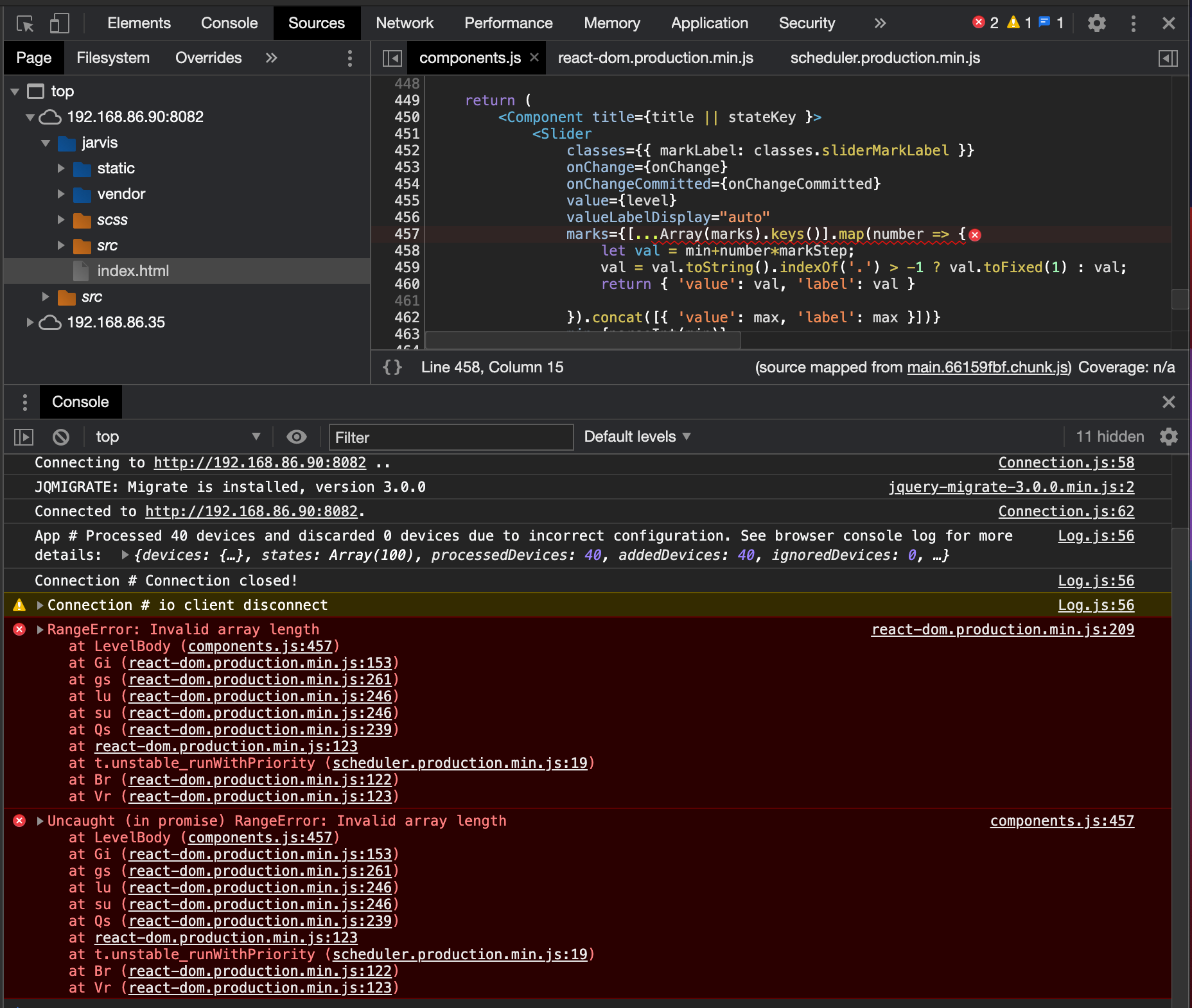Viewport: 1192px width, 1008px height.
Task: Open the Default levels dropdown
Action: [x=637, y=437]
